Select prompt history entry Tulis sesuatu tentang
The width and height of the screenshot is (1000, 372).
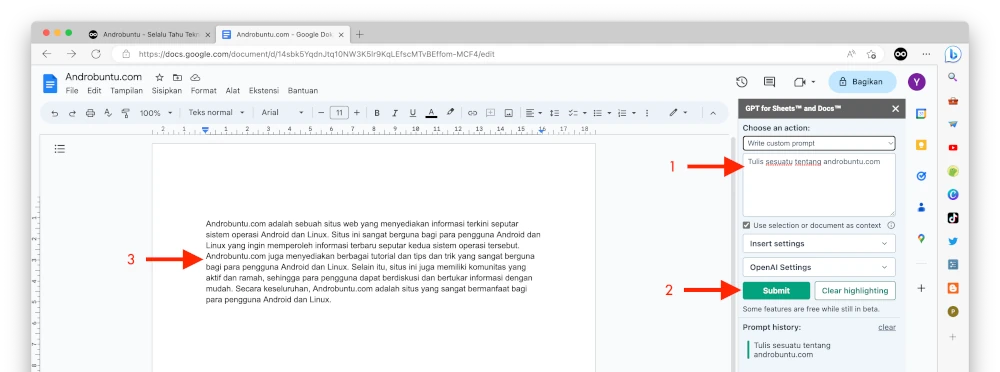point(791,350)
